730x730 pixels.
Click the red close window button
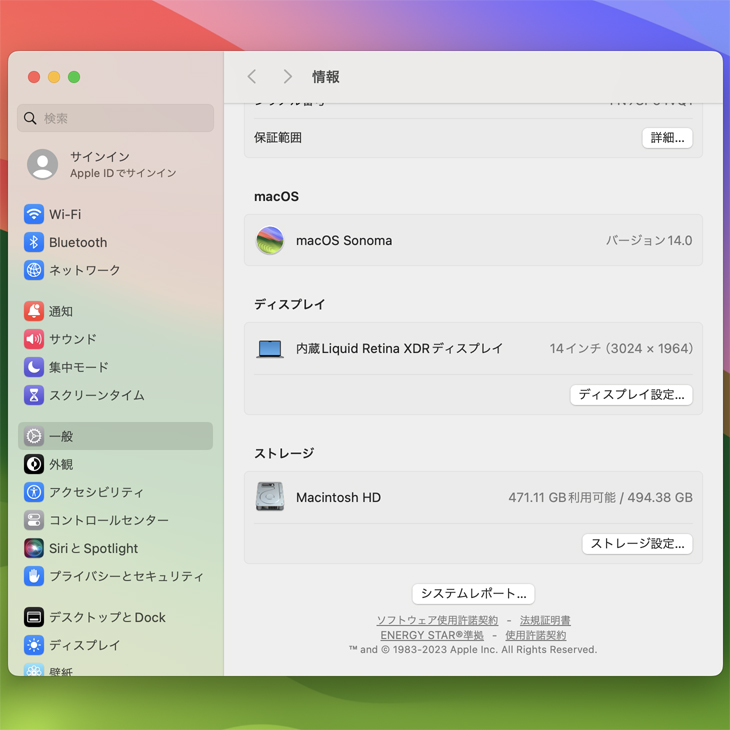[34, 77]
